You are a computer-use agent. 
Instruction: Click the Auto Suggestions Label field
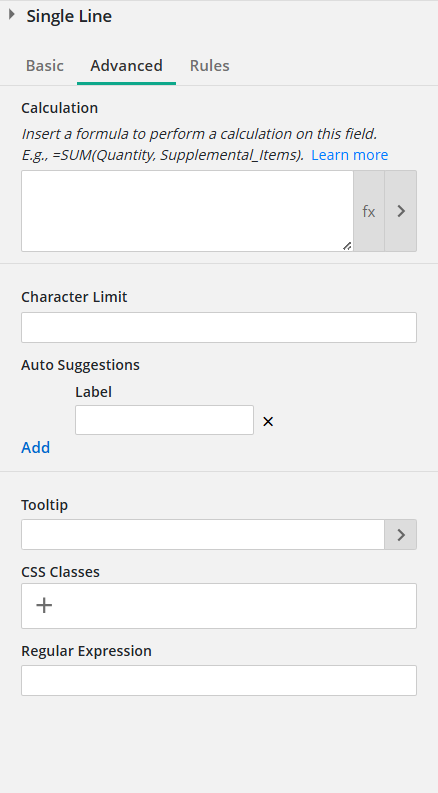click(164, 420)
